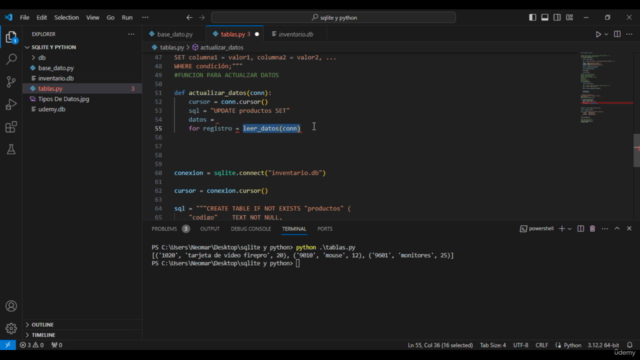Split the editor to the right
Viewport: 640px width, 360px height.
point(617,34)
